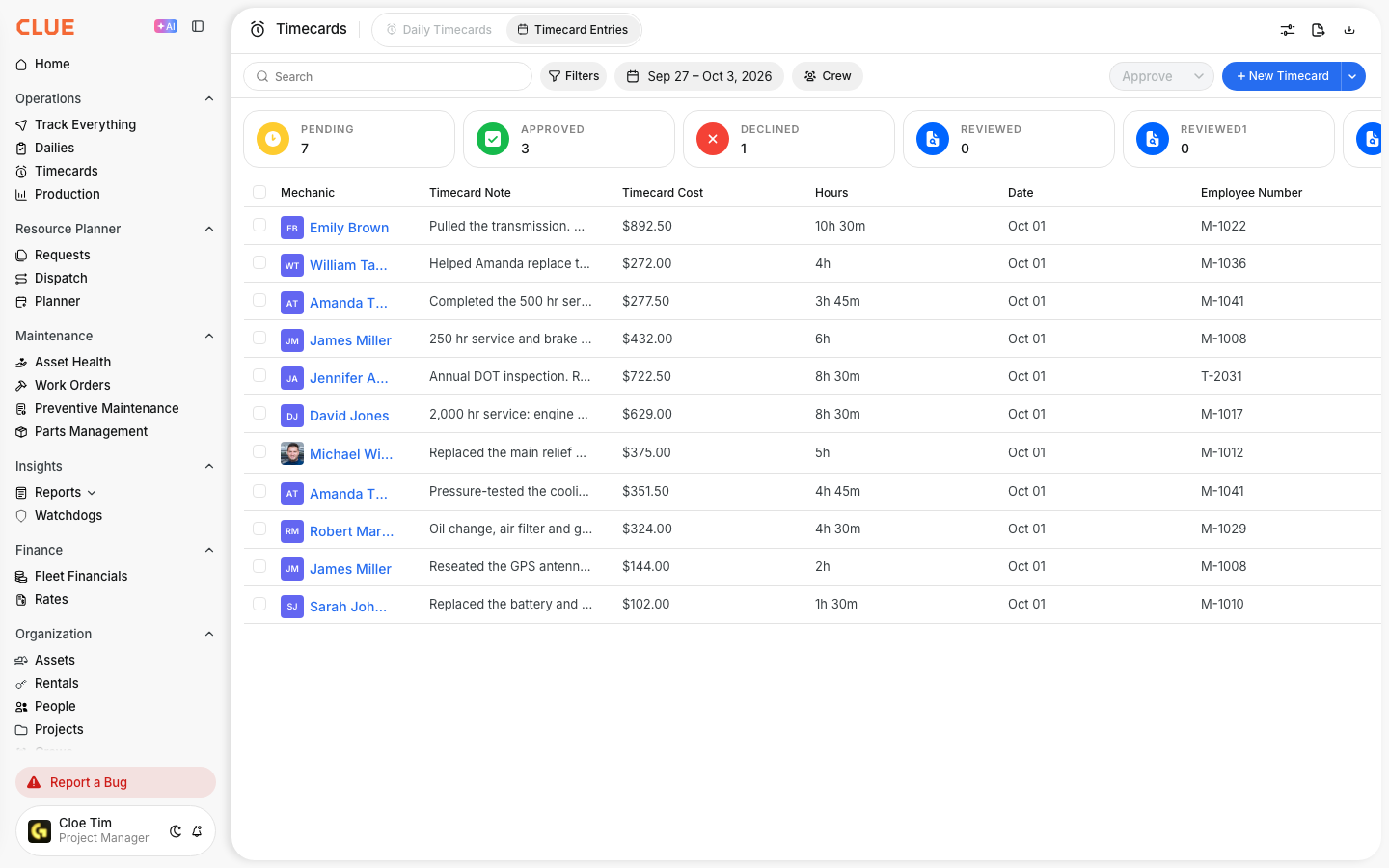Open Parts Management in sidebar

point(91,431)
